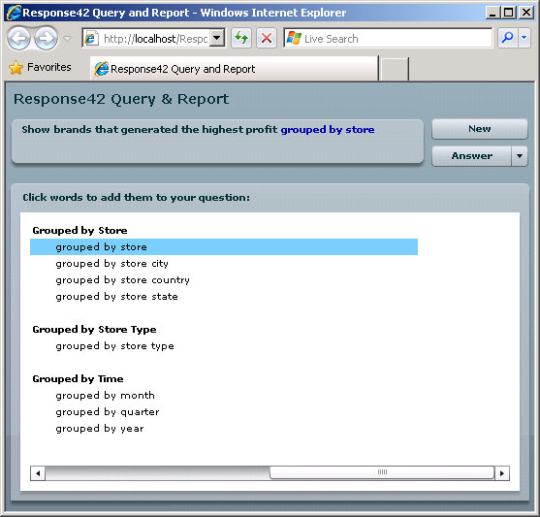
Task: Add 'grouped by month' to question
Action: tap(105, 395)
